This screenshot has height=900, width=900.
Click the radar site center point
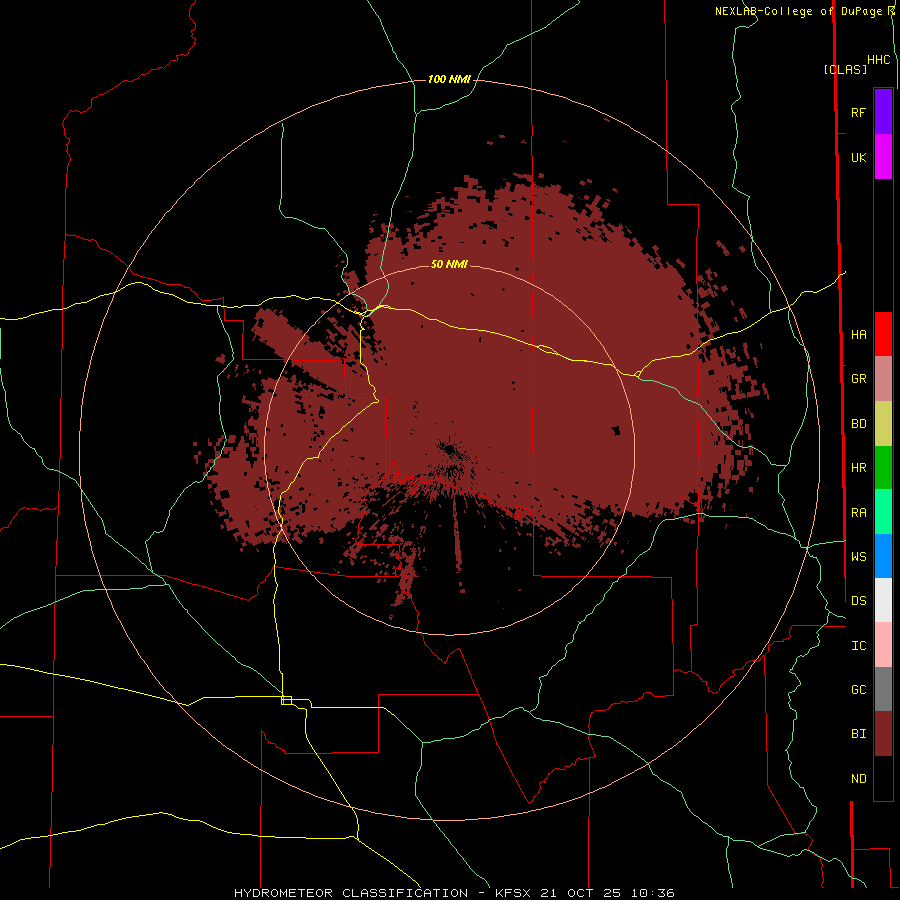(x=450, y=449)
